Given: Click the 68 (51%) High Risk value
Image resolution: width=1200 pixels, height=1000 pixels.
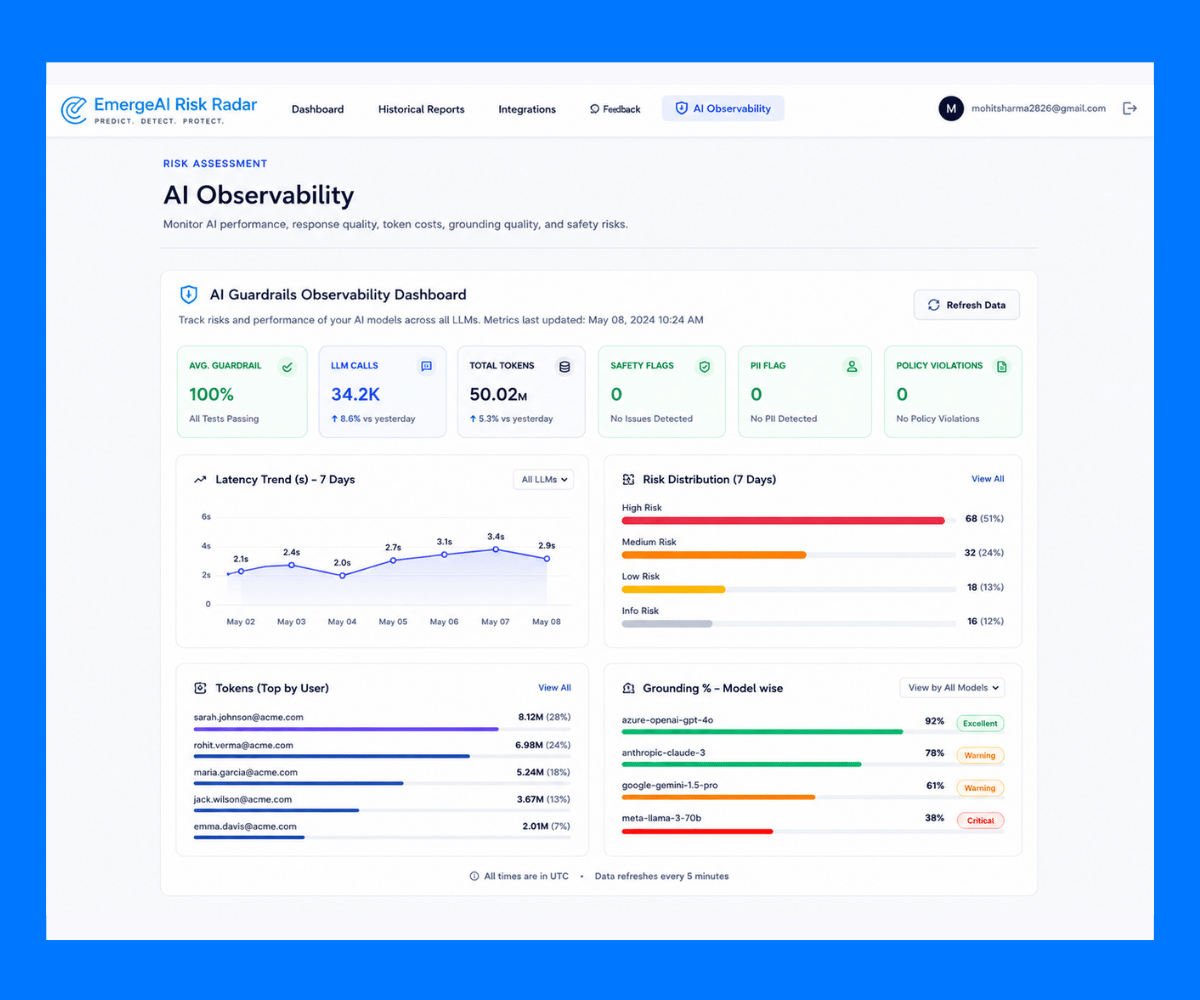Looking at the screenshot, I should coord(984,519).
